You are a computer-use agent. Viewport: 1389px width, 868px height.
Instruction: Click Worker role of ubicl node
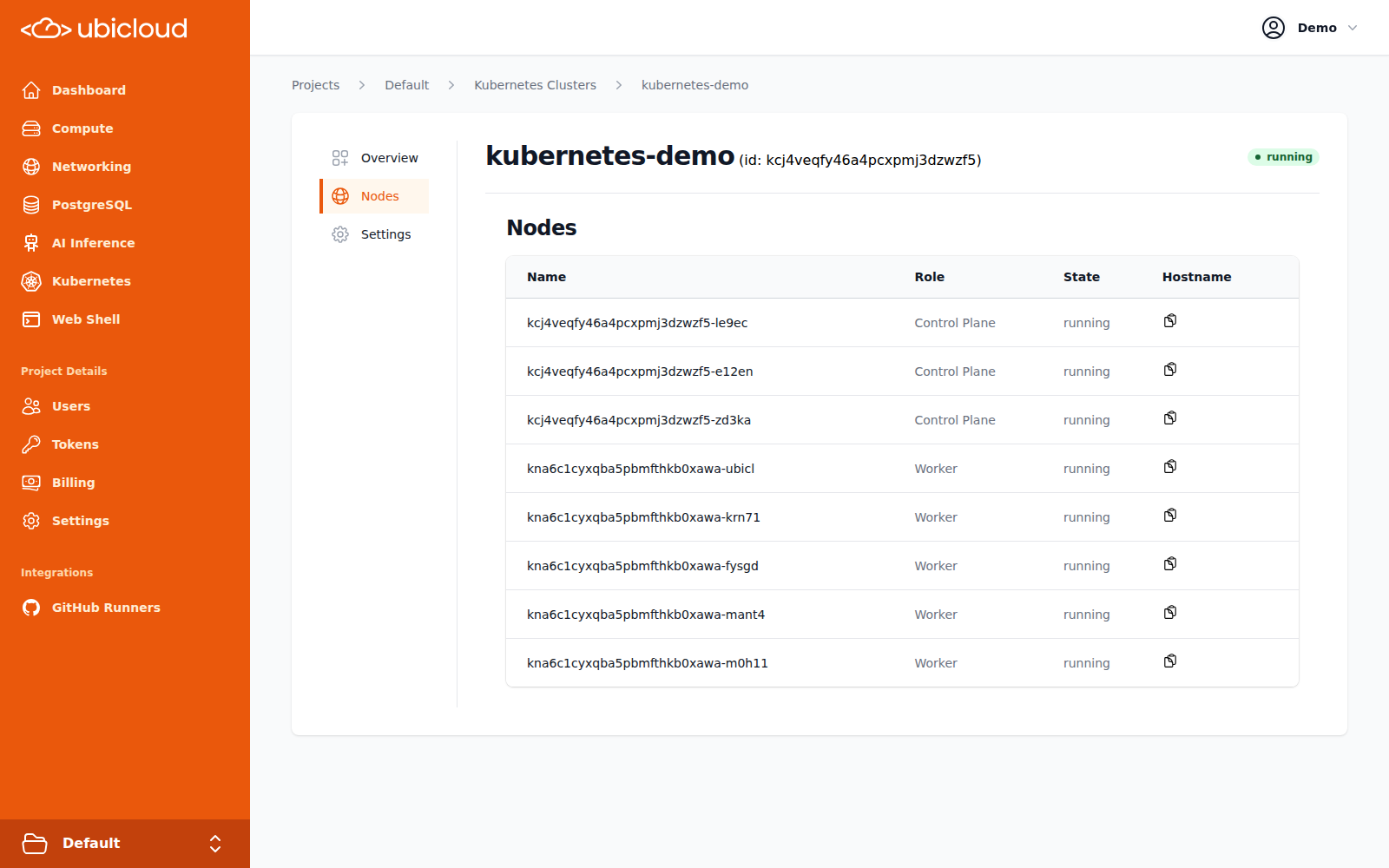(x=936, y=469)
